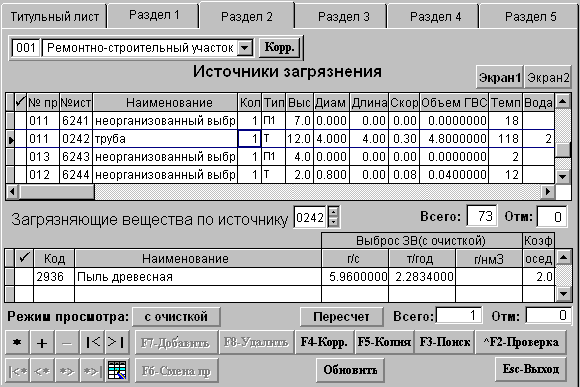The height and width of the screenshot is (387, 580).
Task: Click the Корр. button next to the dropdown
Action: [280, 48]
